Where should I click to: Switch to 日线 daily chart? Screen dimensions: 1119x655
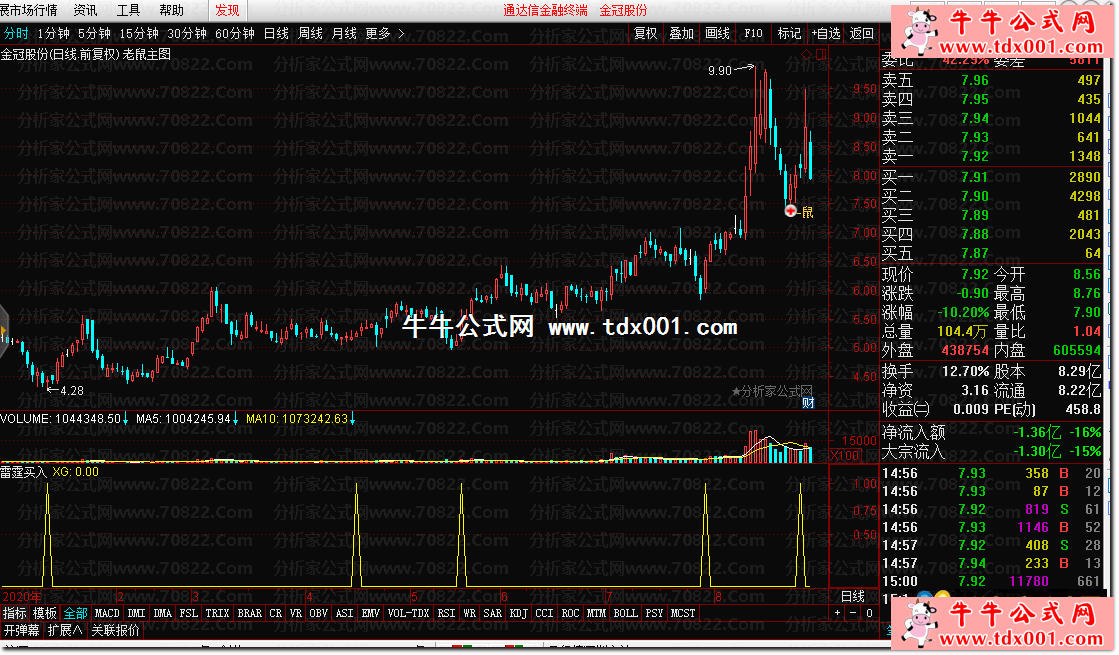276,34
